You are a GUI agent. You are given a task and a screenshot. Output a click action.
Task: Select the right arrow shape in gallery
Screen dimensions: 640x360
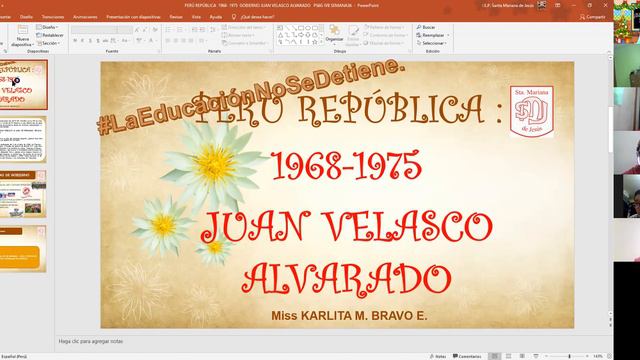point(301,35)
